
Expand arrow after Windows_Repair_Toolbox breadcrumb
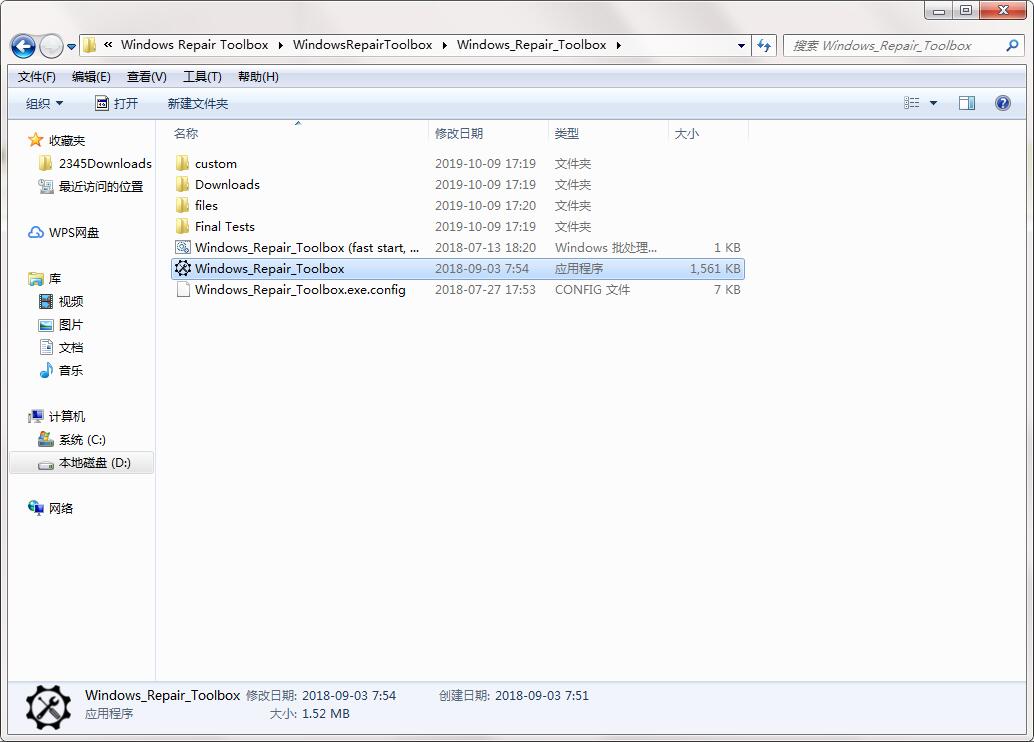(619, 45)
